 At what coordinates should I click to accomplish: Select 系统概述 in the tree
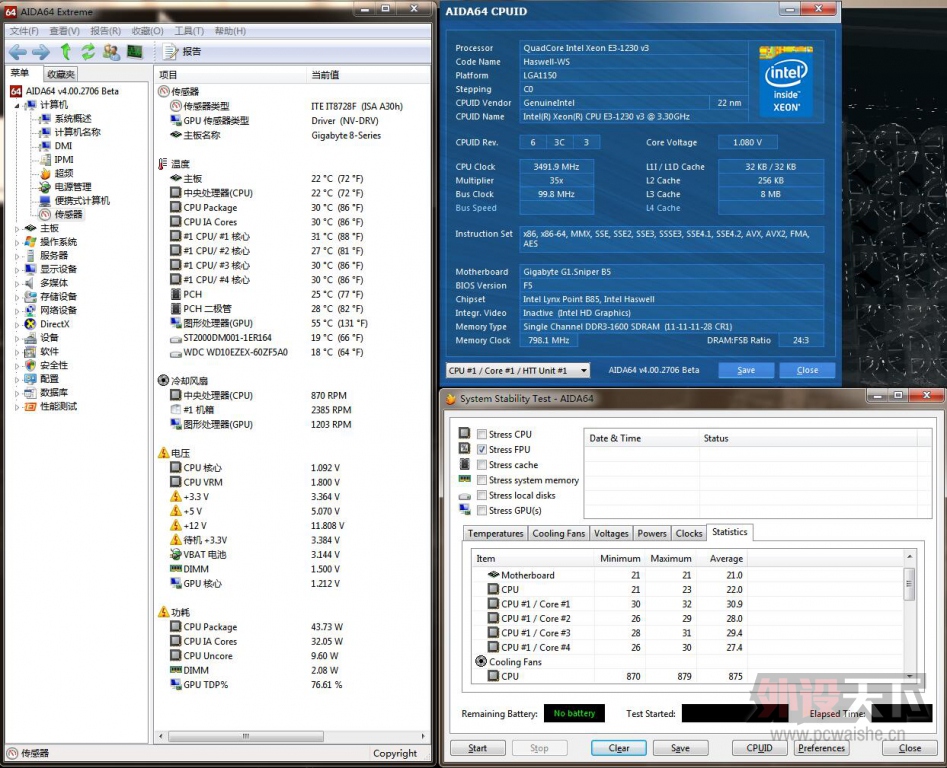point(73,118)
